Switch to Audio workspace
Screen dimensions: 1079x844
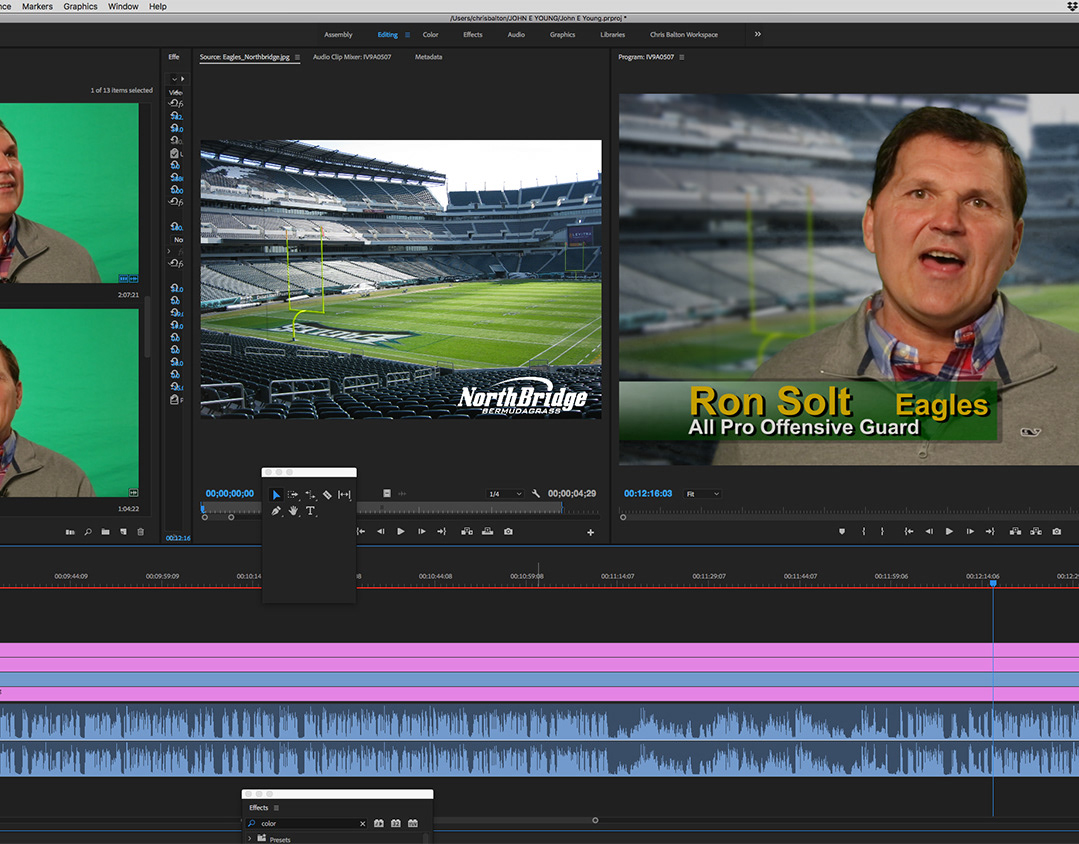(516, 34)
